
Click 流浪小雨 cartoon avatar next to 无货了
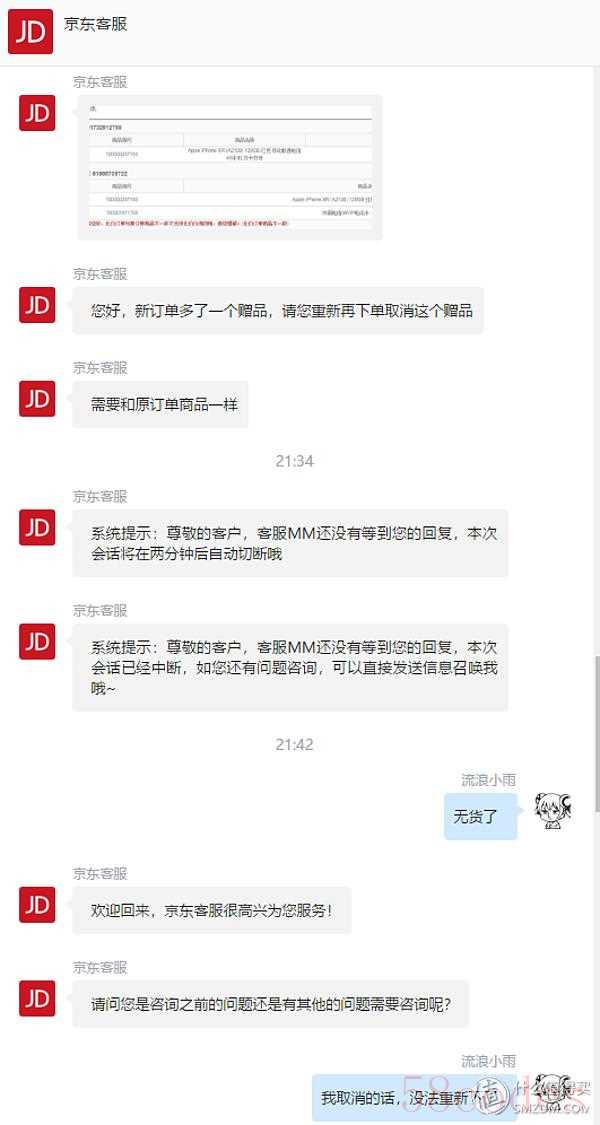click(x=553, y=811)
